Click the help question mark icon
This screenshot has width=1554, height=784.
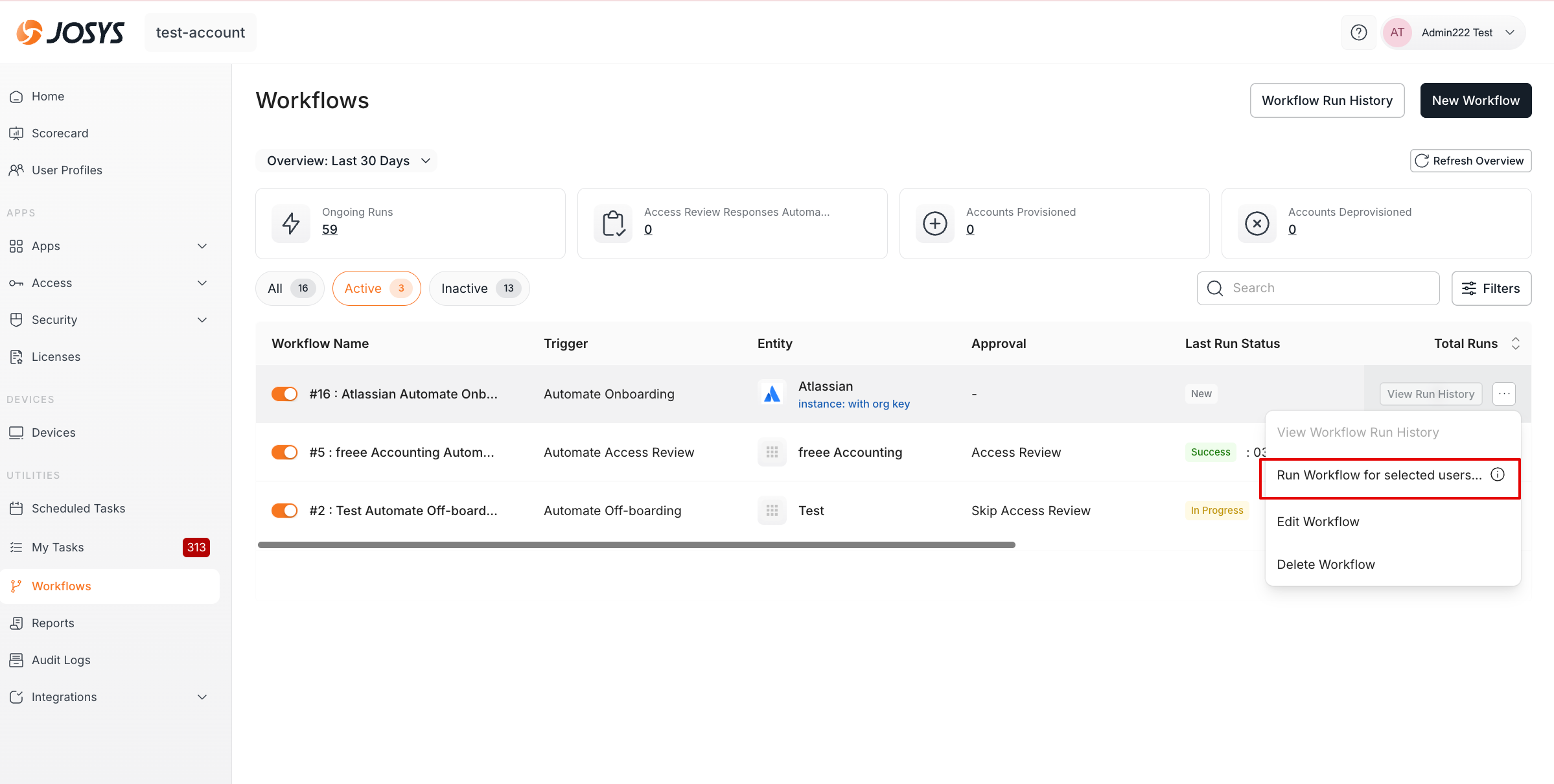click(x=1358, y=32)
